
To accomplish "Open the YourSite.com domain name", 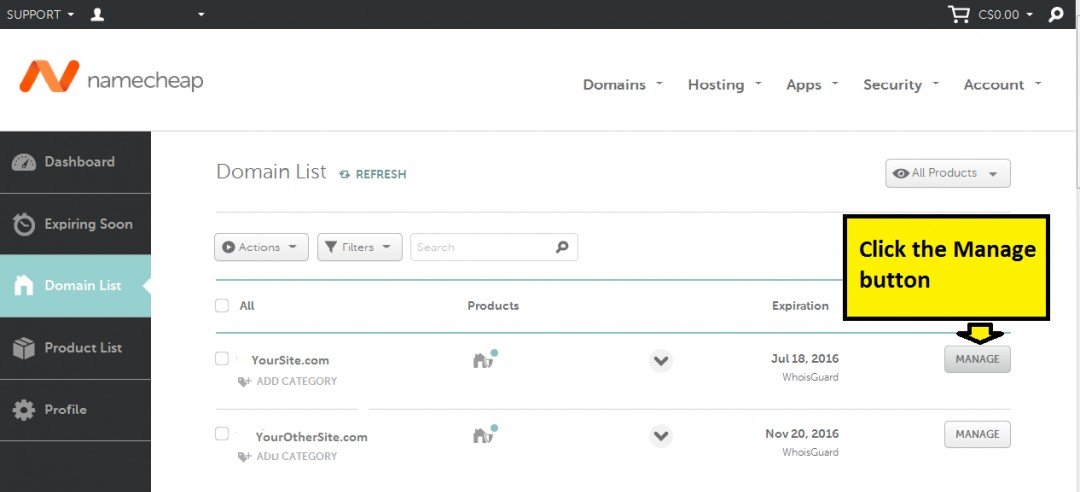I will point(290,360).
